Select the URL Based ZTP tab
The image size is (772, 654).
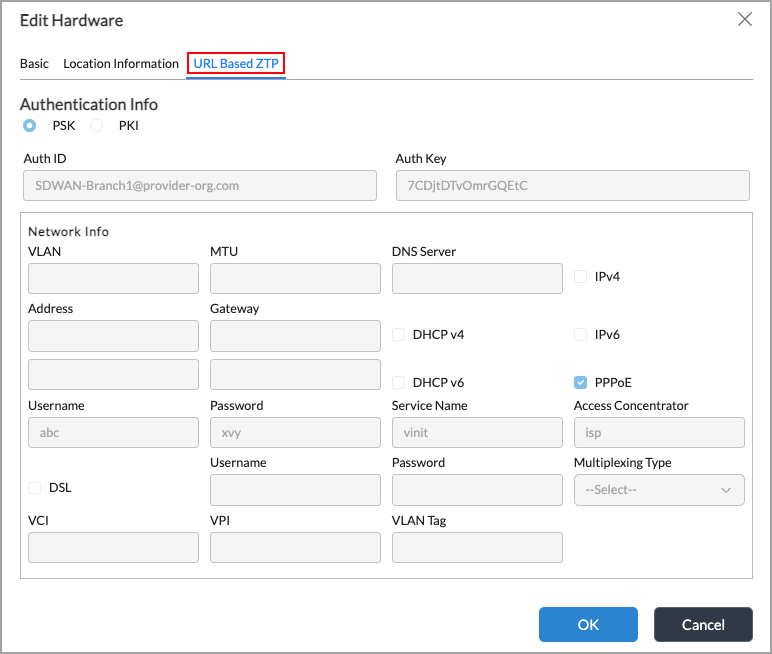click(236, 63)
